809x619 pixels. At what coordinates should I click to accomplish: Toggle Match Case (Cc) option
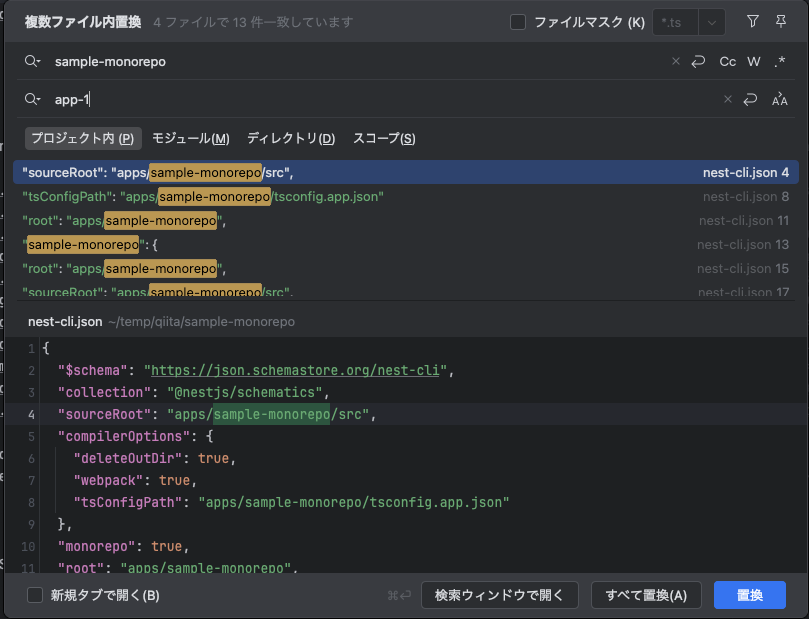(x=727, y=61)
